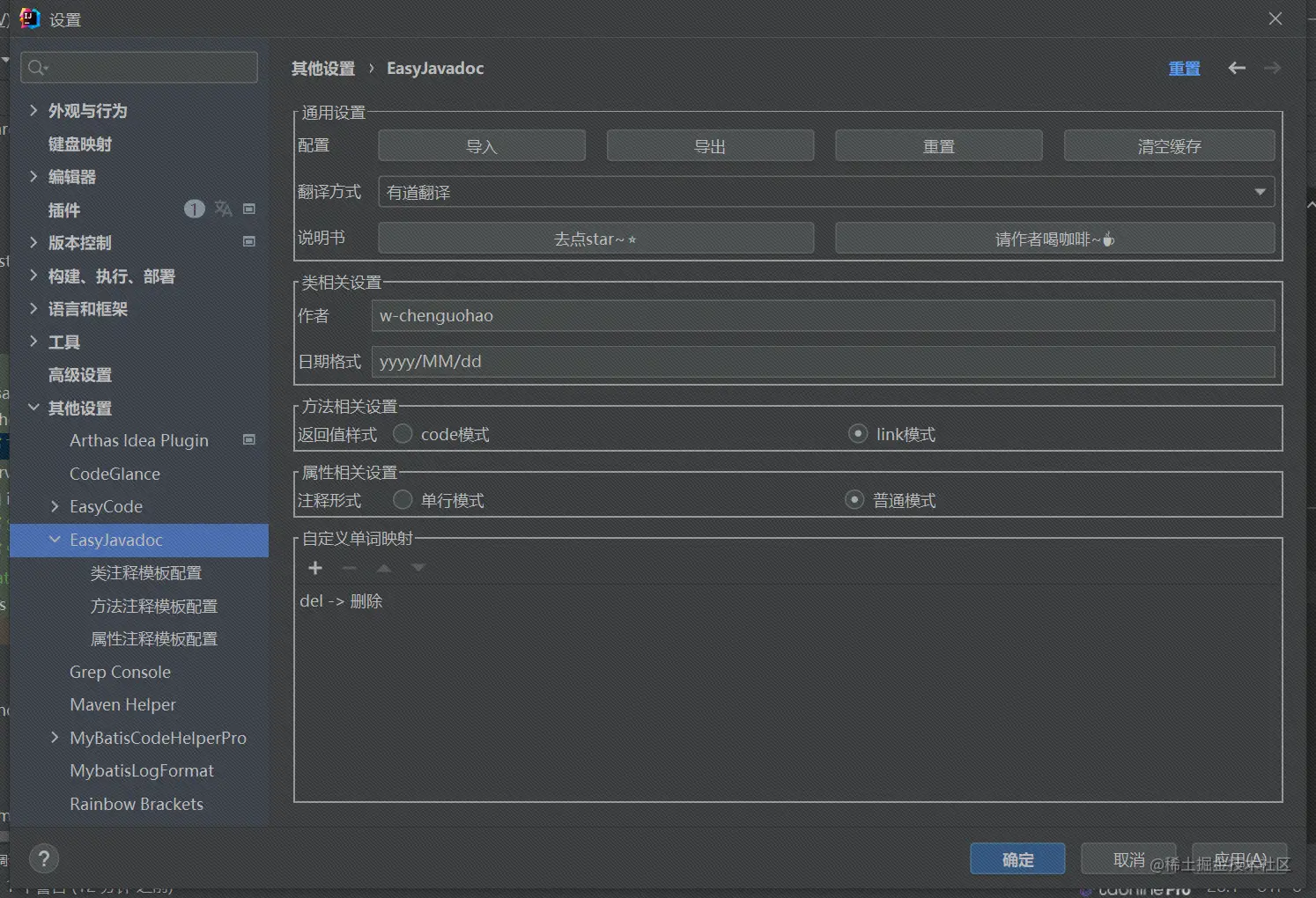Open help with the question mark button
Image resolution: width=1316 pixels, height=898 pixels.
coord(44,858)
